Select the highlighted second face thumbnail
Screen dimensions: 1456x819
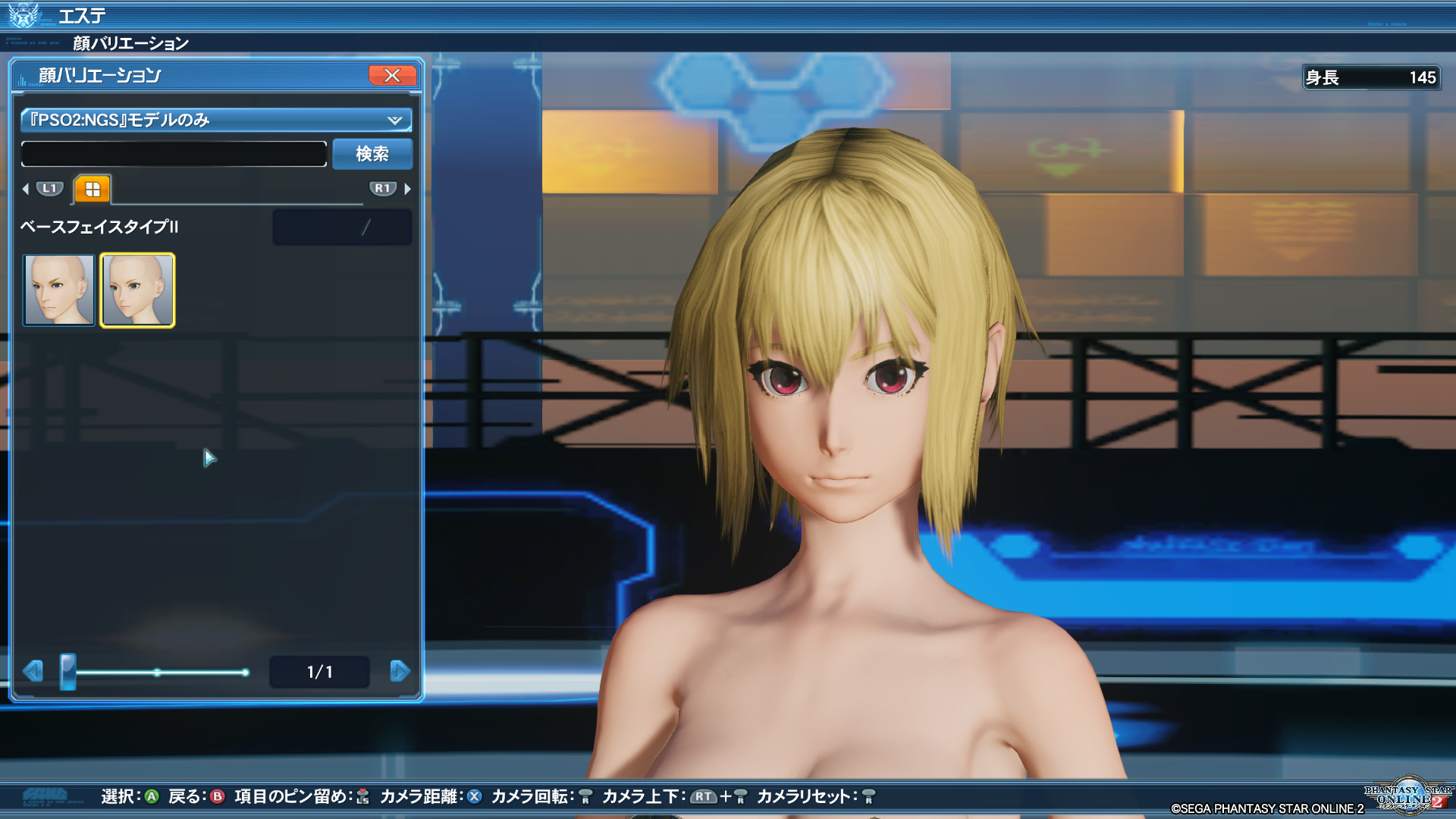pyautogui.click(x=137, y=290)
